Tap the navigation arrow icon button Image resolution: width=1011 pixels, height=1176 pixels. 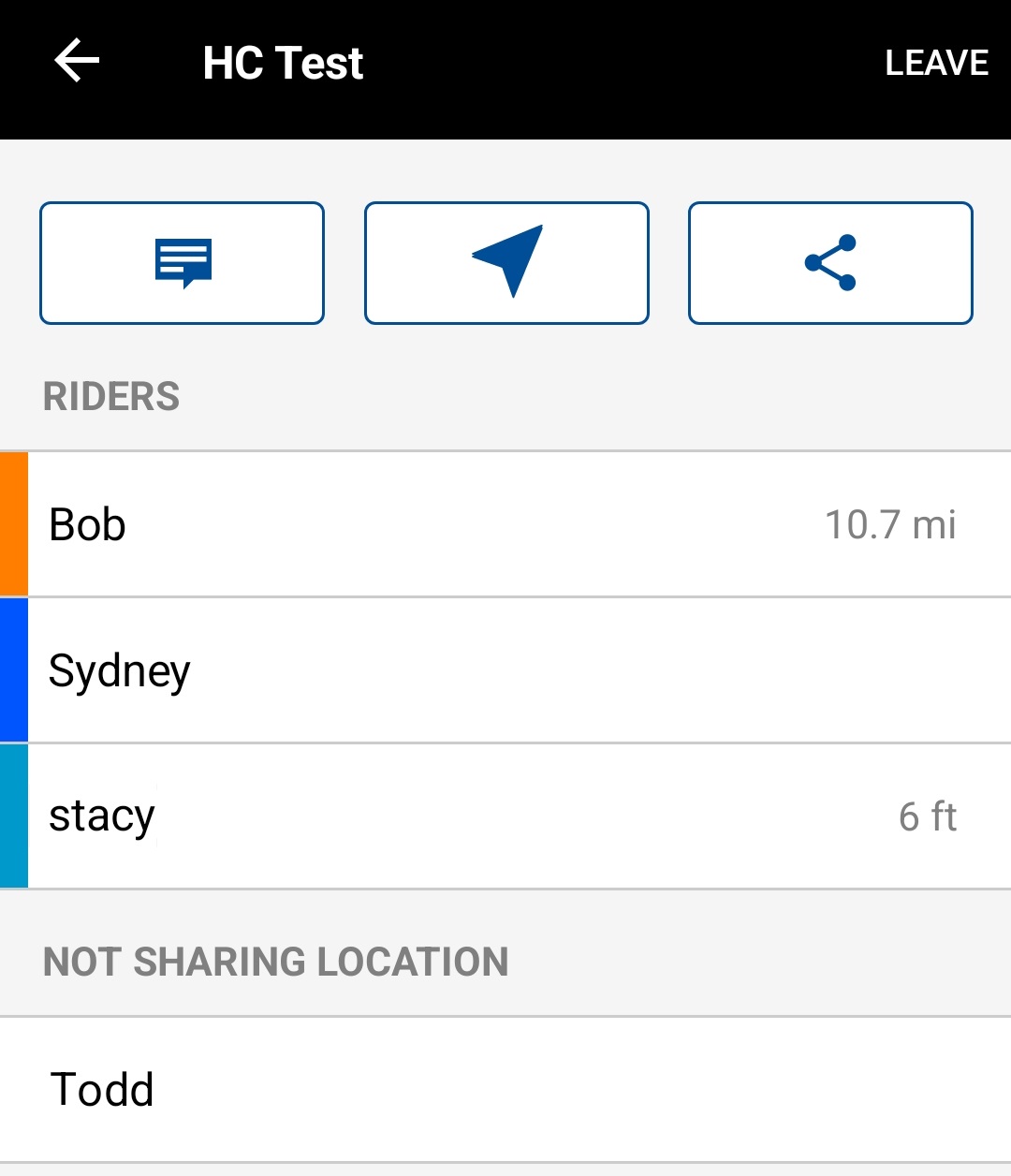point(506,263)
